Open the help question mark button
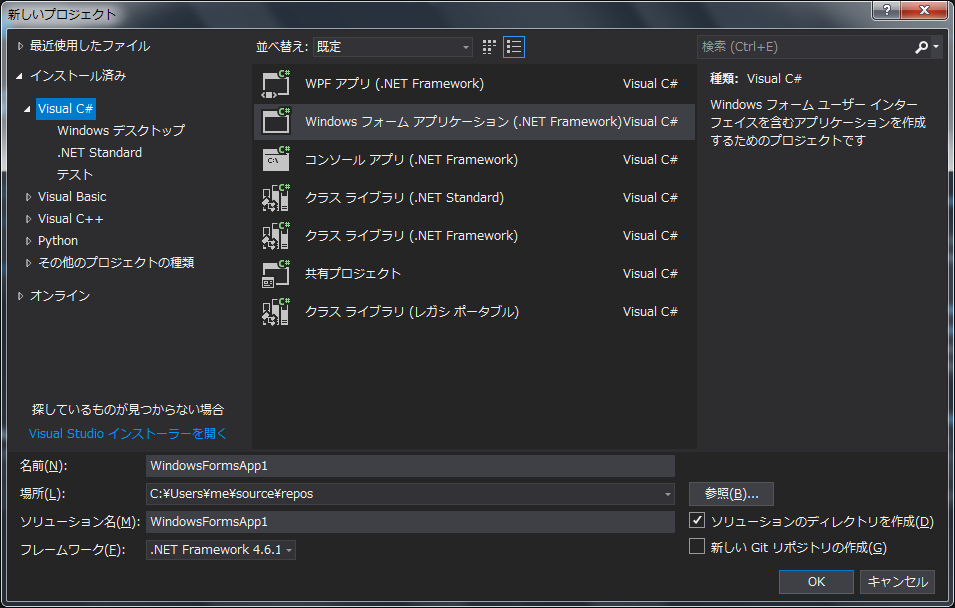955x608 pixels. (887, 10)
